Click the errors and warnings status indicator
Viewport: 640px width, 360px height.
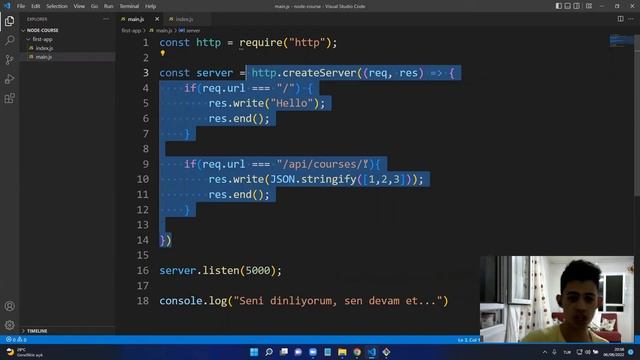pyautogui.click(x=16, y=340)
